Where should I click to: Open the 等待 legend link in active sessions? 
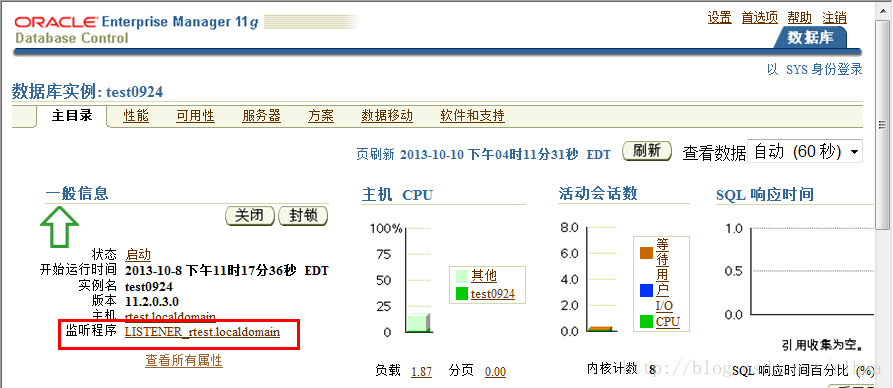662,252
